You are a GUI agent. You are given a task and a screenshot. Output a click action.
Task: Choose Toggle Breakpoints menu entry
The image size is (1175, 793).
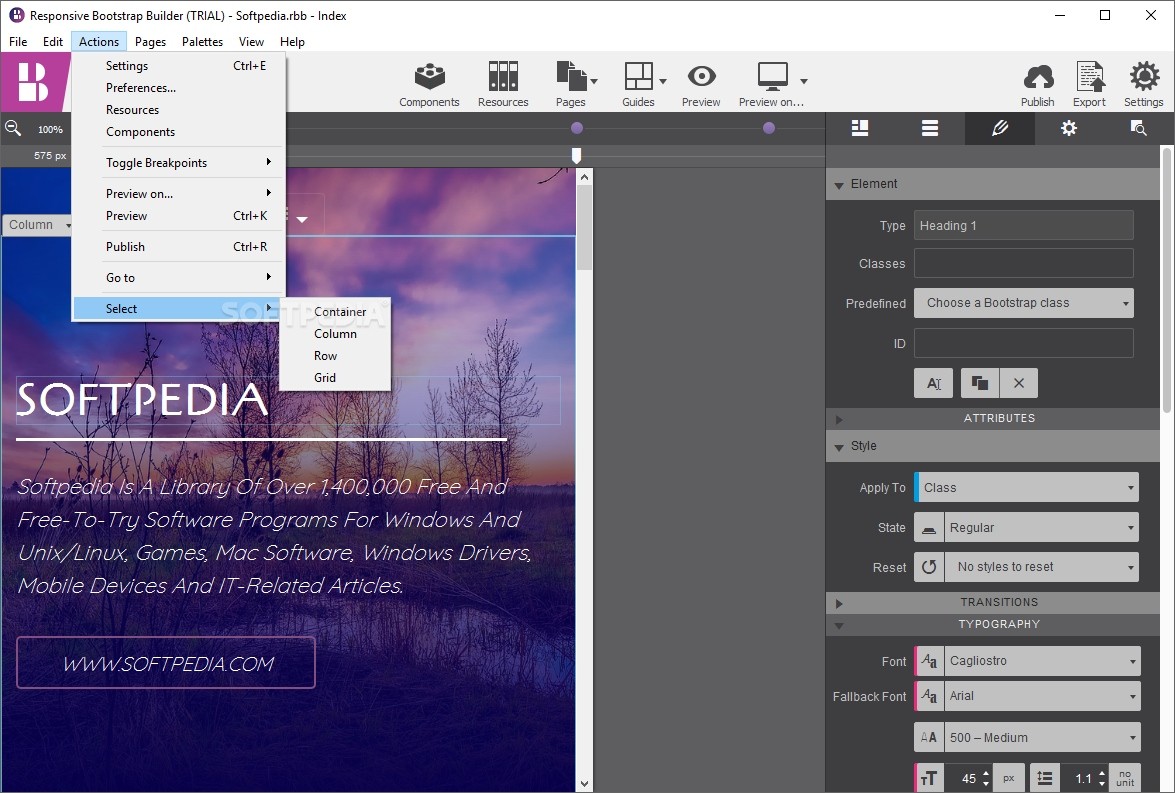click(179, 163)
